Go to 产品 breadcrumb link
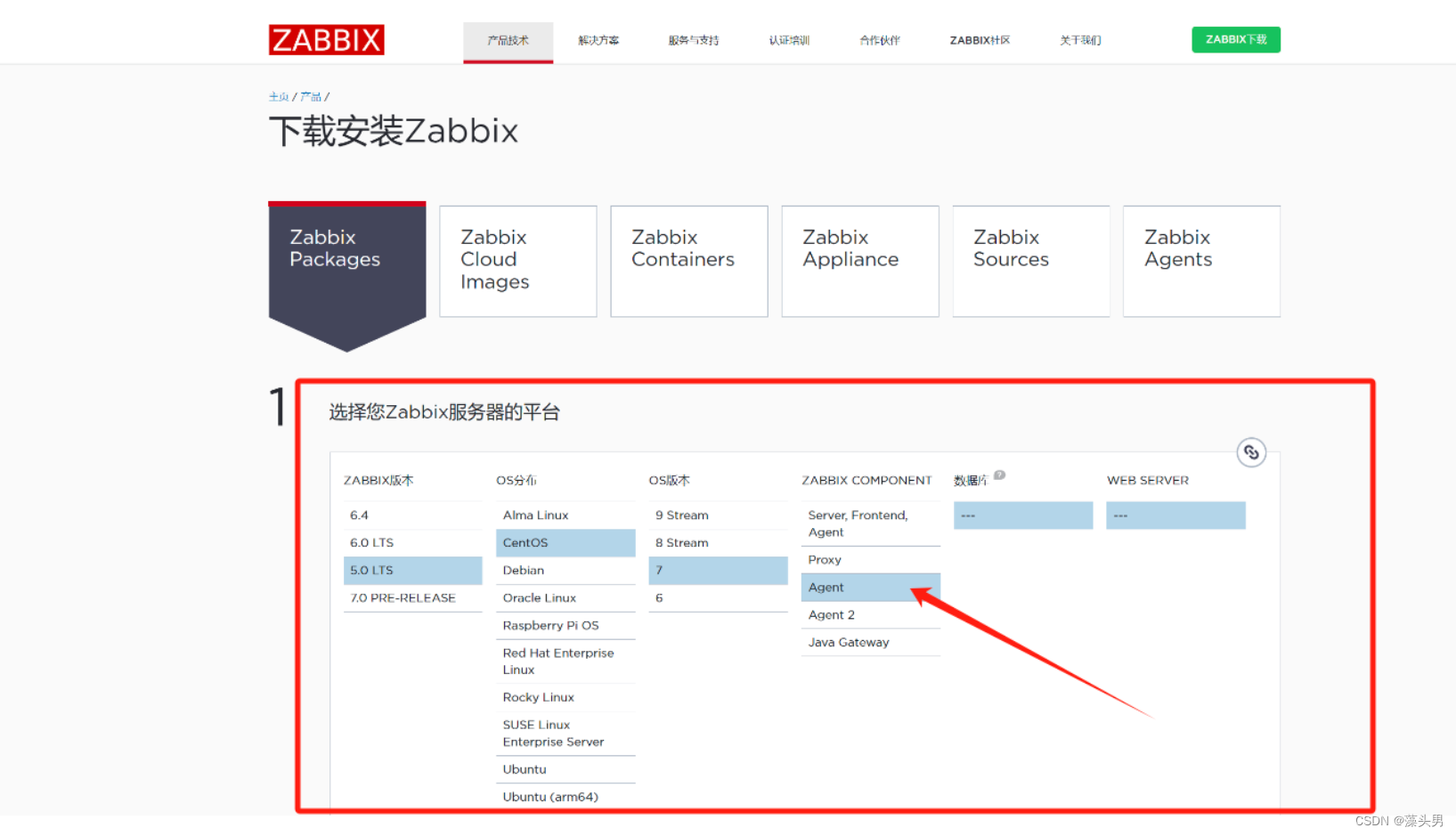The height and width of the screenshot is (836, 1456). click(x=310, y=96)
